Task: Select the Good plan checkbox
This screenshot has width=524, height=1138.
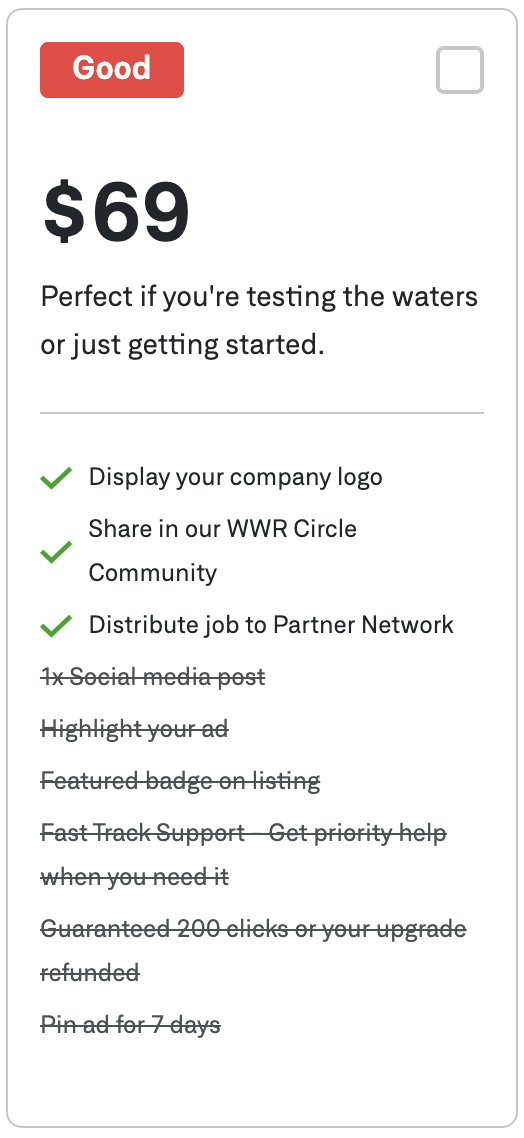Action: [459, 70]
